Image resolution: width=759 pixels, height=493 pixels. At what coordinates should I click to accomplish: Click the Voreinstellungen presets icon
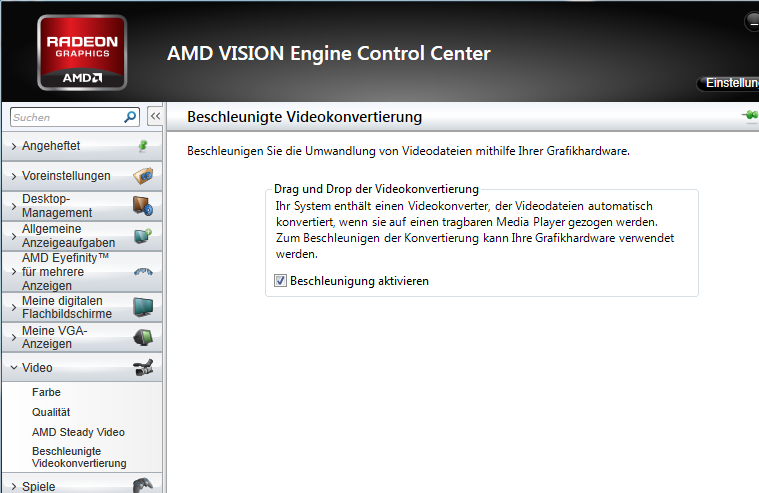click(x=143, y=176)
